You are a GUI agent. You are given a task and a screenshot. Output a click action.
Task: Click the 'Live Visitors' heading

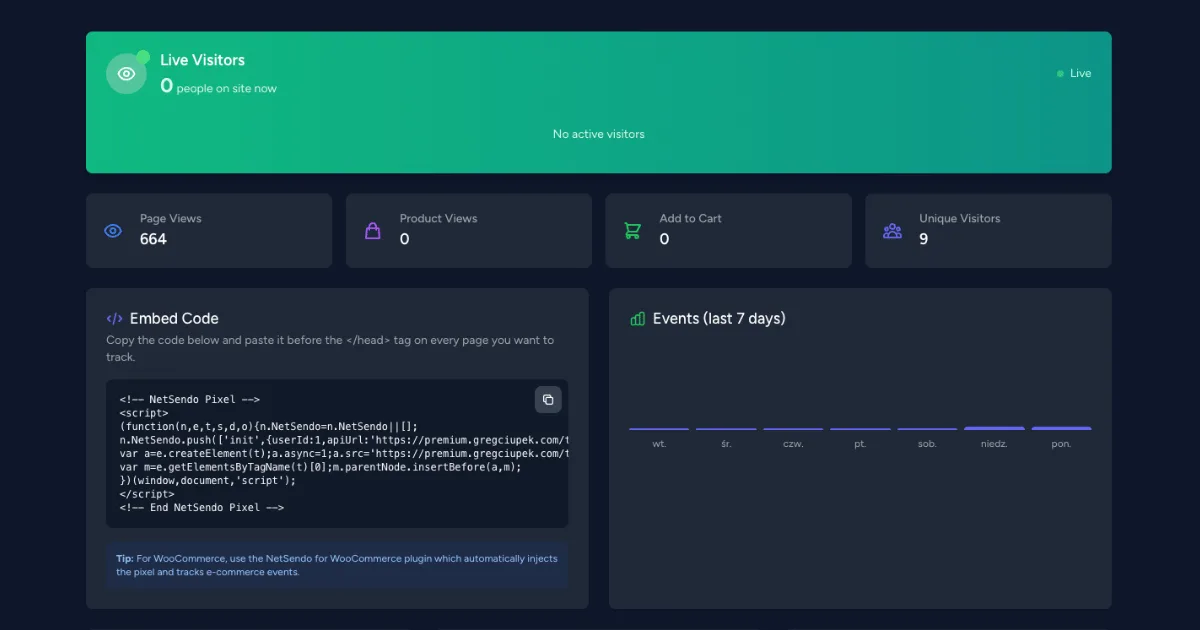(x=202, y=60)
